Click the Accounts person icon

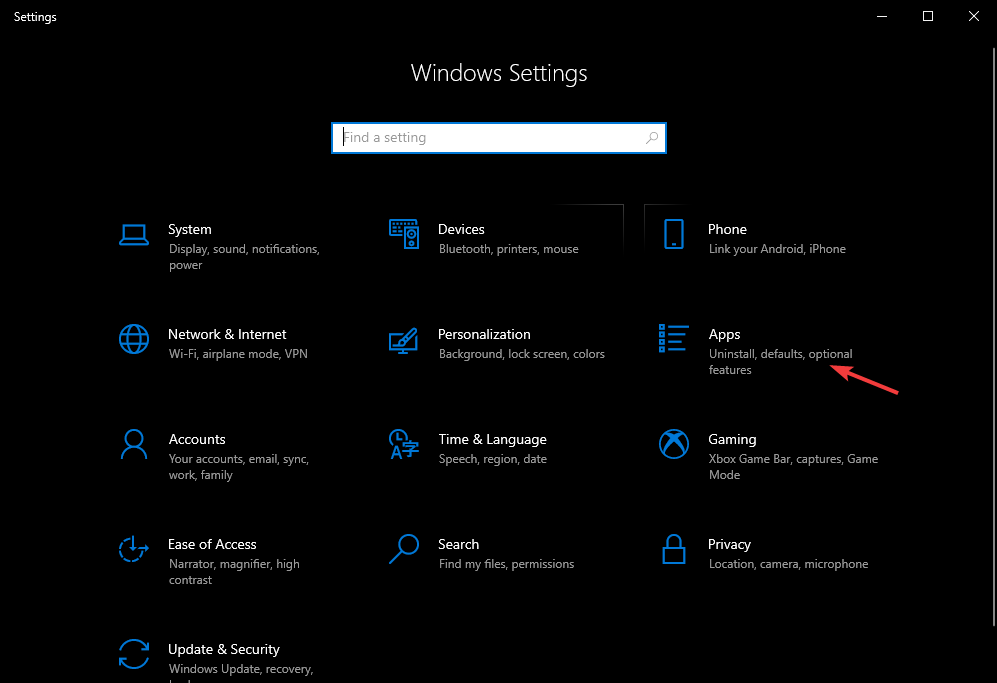click(x=134, y=444)
